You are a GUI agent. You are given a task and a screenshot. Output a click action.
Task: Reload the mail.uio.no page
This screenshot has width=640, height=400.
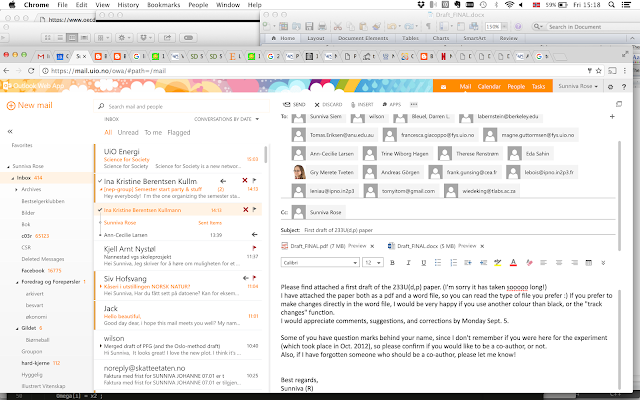click(x=31, y=71)
